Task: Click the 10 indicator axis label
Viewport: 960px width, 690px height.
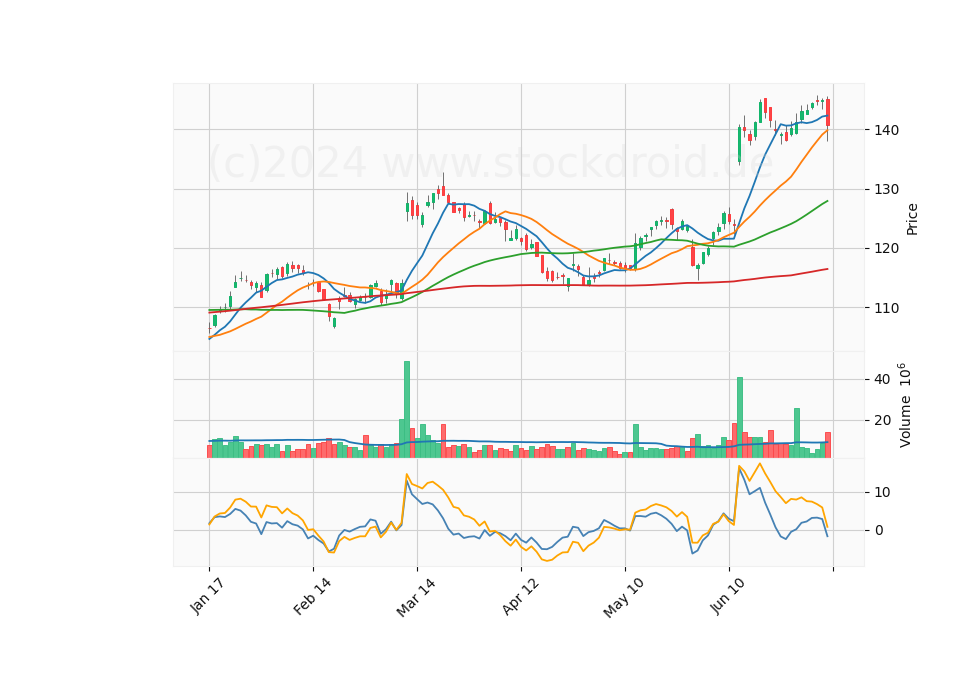Action: pyautogui.click(x=882, y=492)
